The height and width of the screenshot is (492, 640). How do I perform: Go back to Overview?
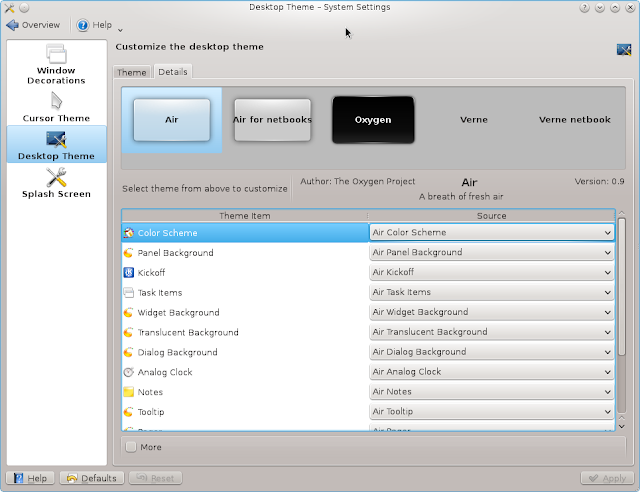pyautogui.click(x=33, y=25)
